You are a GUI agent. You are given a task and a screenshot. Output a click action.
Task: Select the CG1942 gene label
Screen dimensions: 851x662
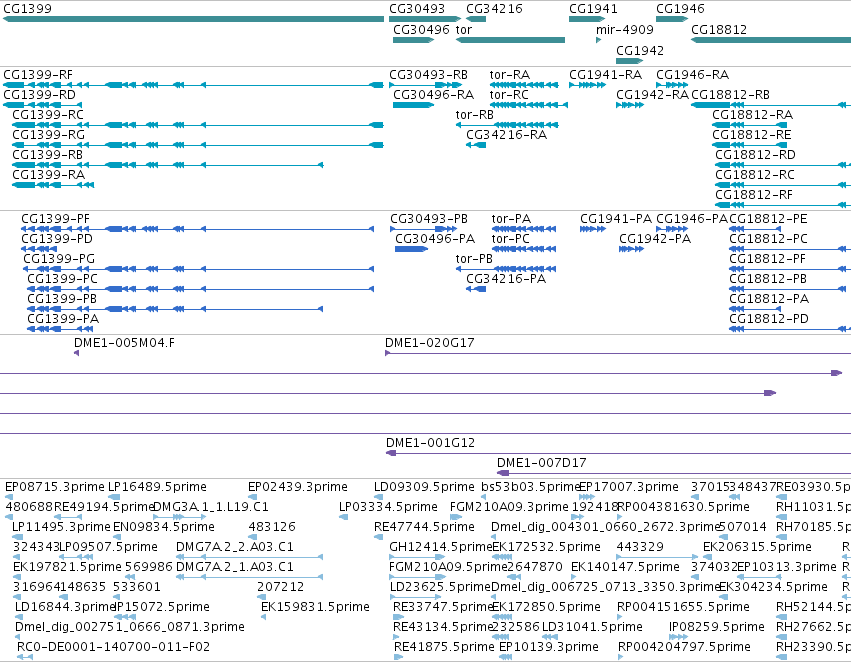[639, 50]
